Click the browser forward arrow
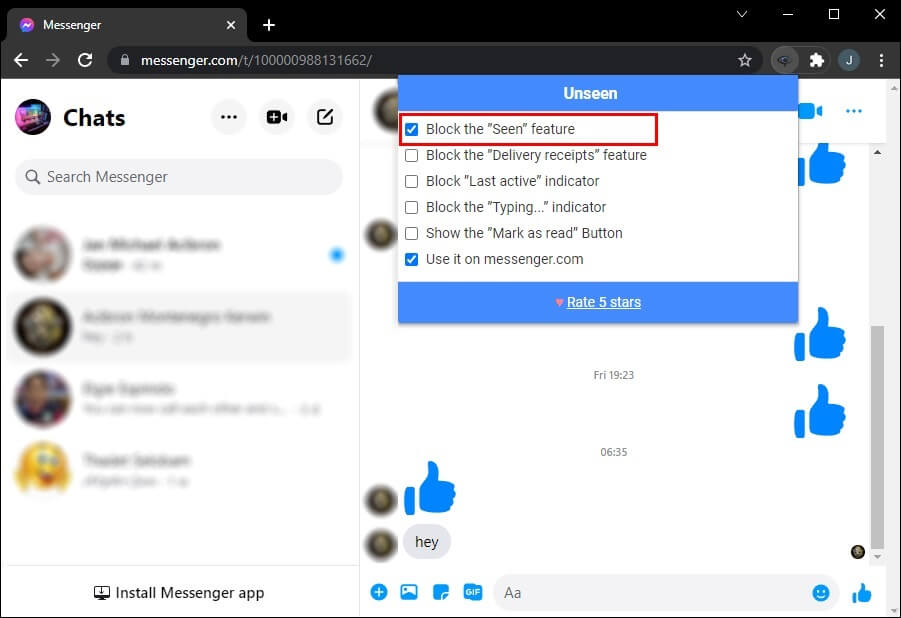This screenshot has width=901, height=618. [53, 60]
